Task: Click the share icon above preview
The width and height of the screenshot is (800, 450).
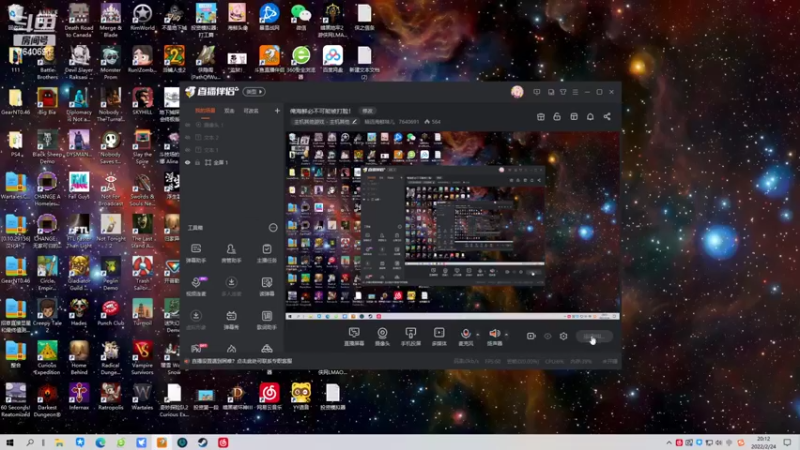Action: point(607,117)
